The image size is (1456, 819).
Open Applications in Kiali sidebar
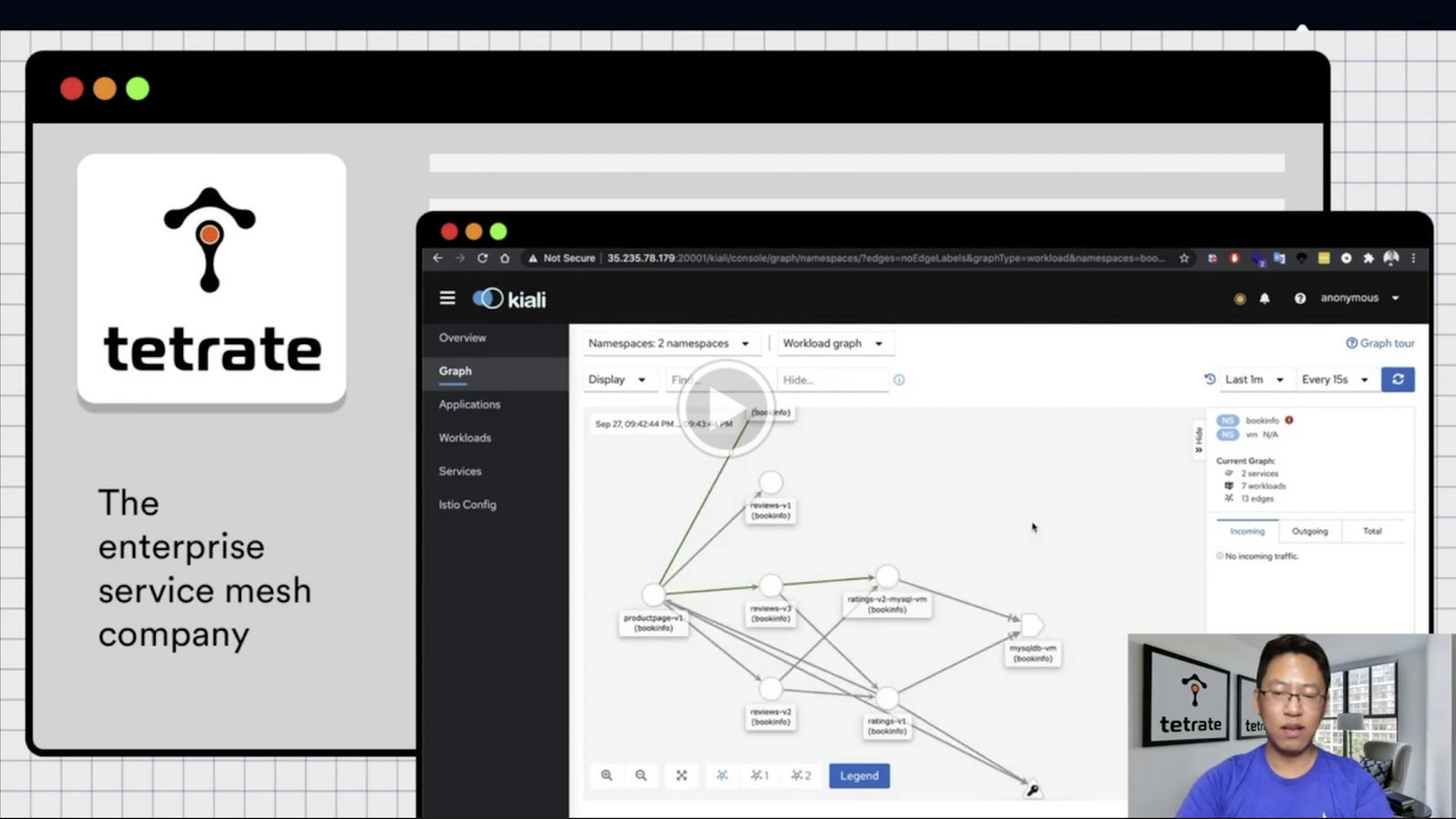[x=470, y=404]
